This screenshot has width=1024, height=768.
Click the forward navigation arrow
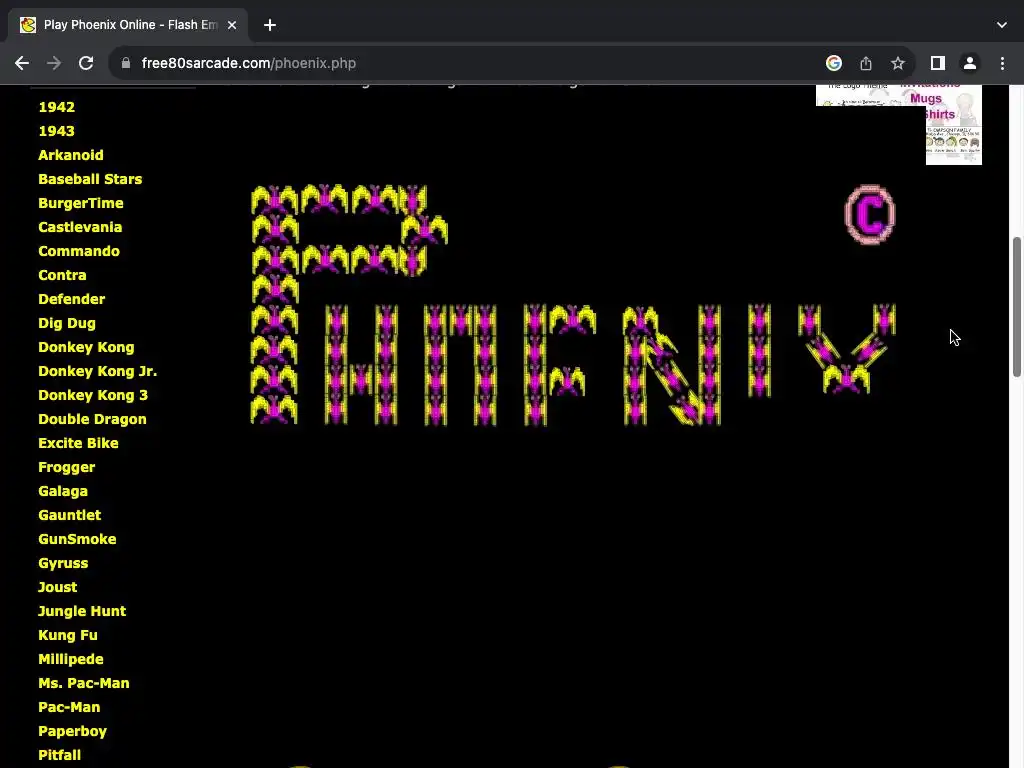54,63
